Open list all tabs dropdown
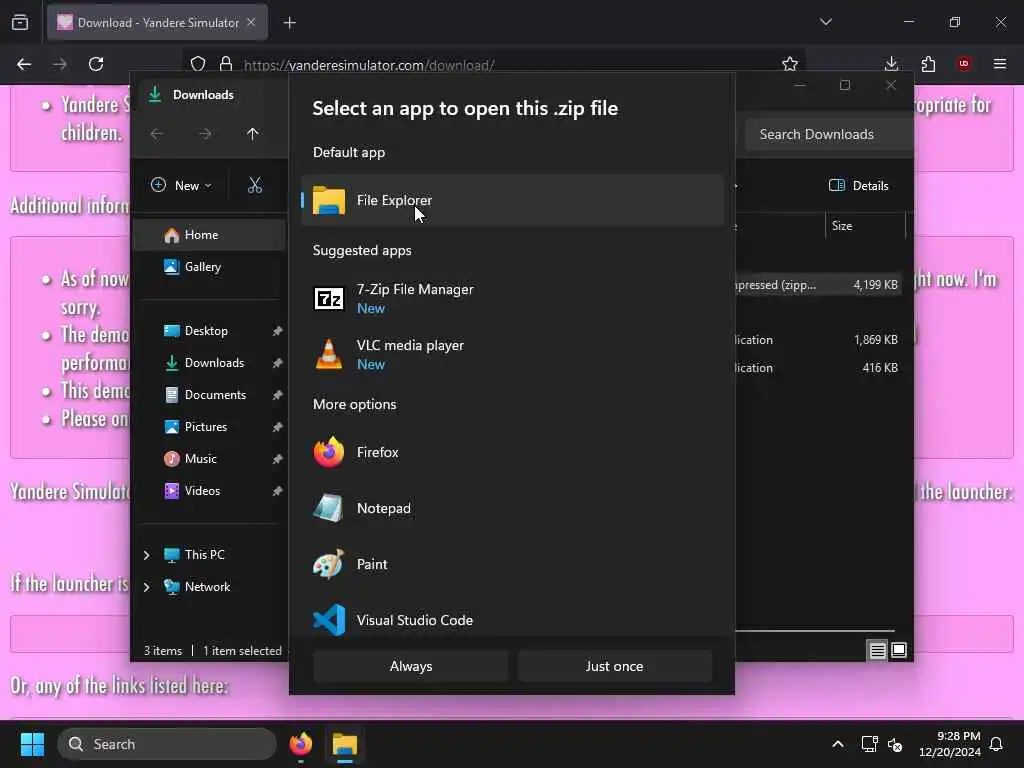 pyautogui.click(x=826, y=22)
